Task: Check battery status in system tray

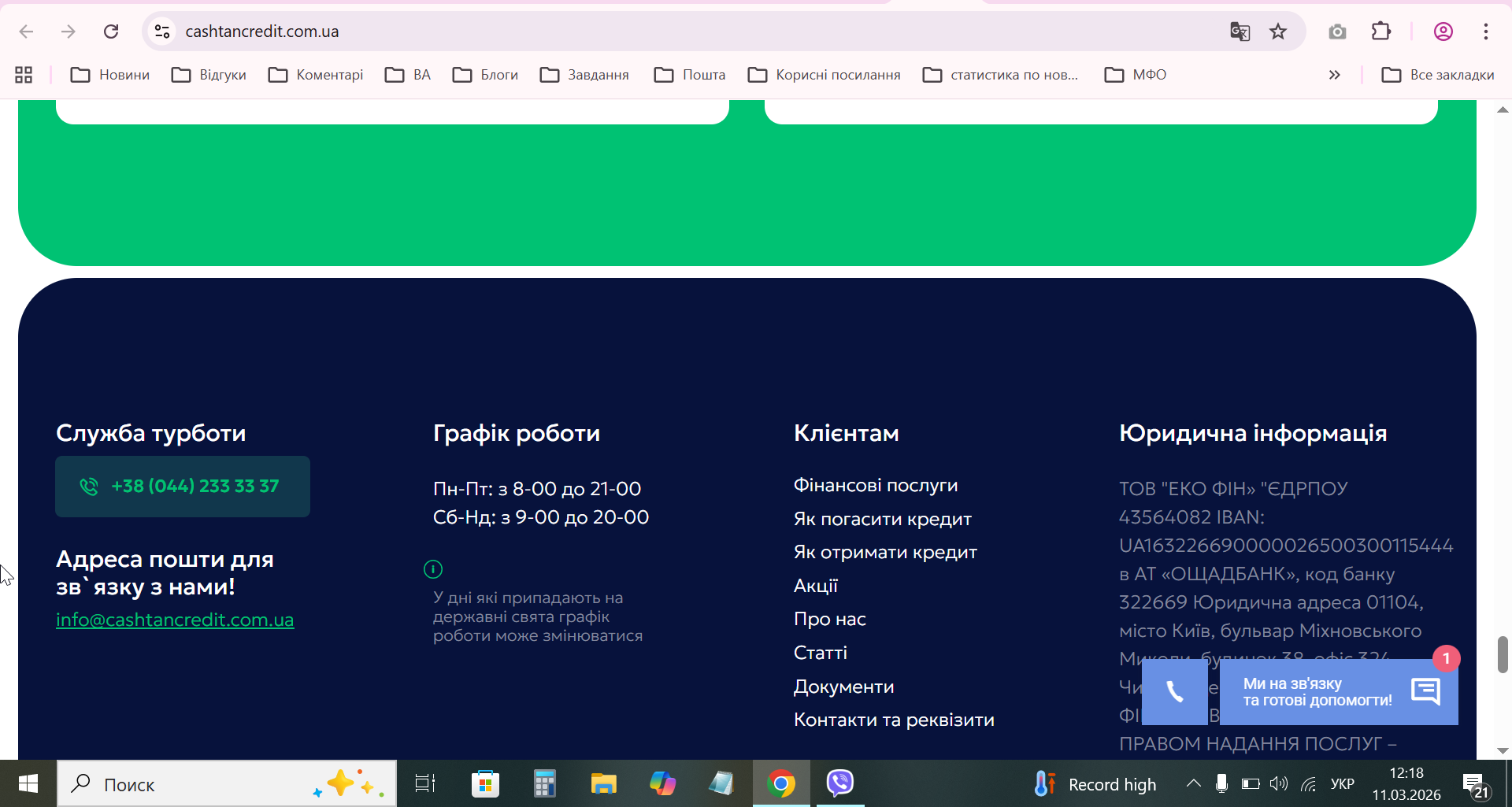Action: [x=1251, y=784]
